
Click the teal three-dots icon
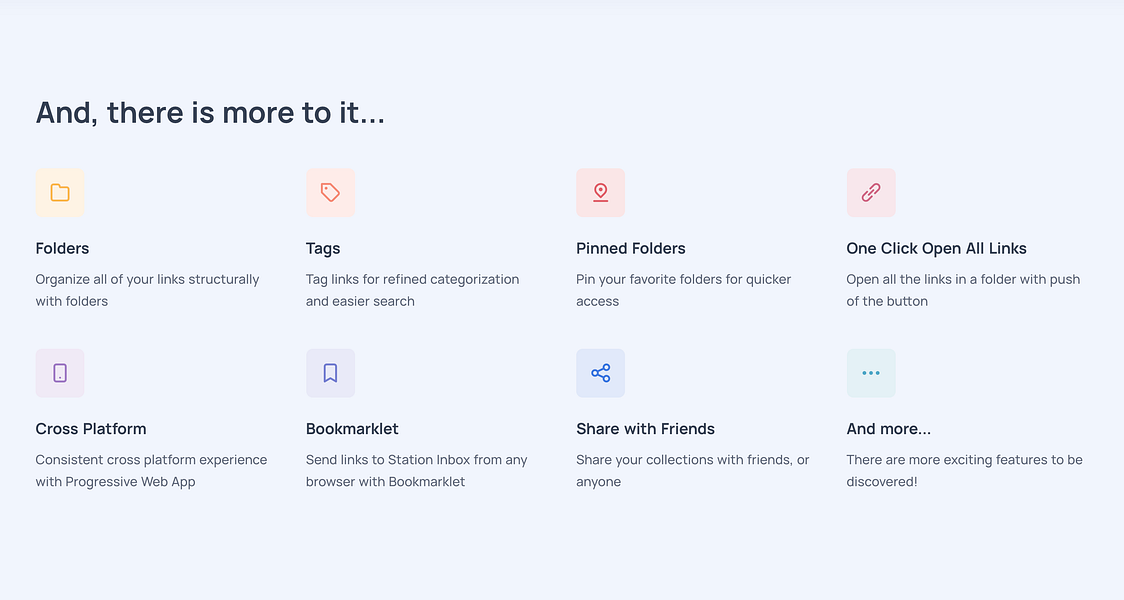[871, 373]
